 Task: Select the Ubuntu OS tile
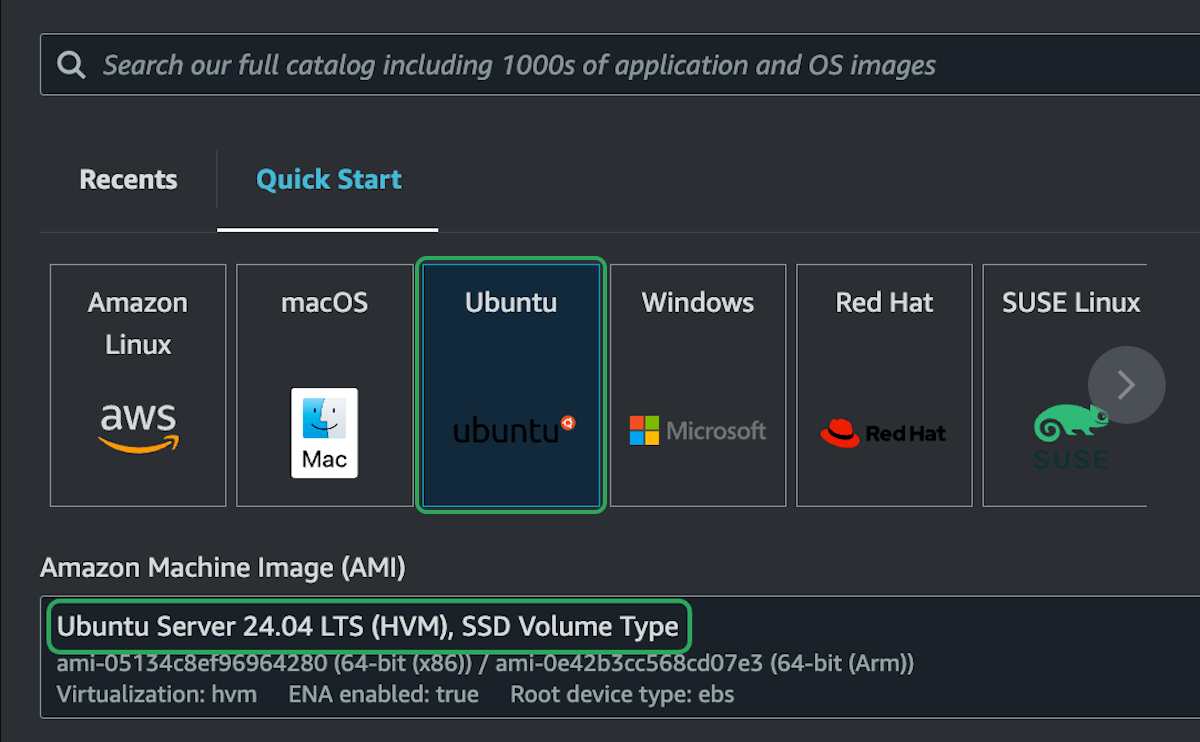511,385
